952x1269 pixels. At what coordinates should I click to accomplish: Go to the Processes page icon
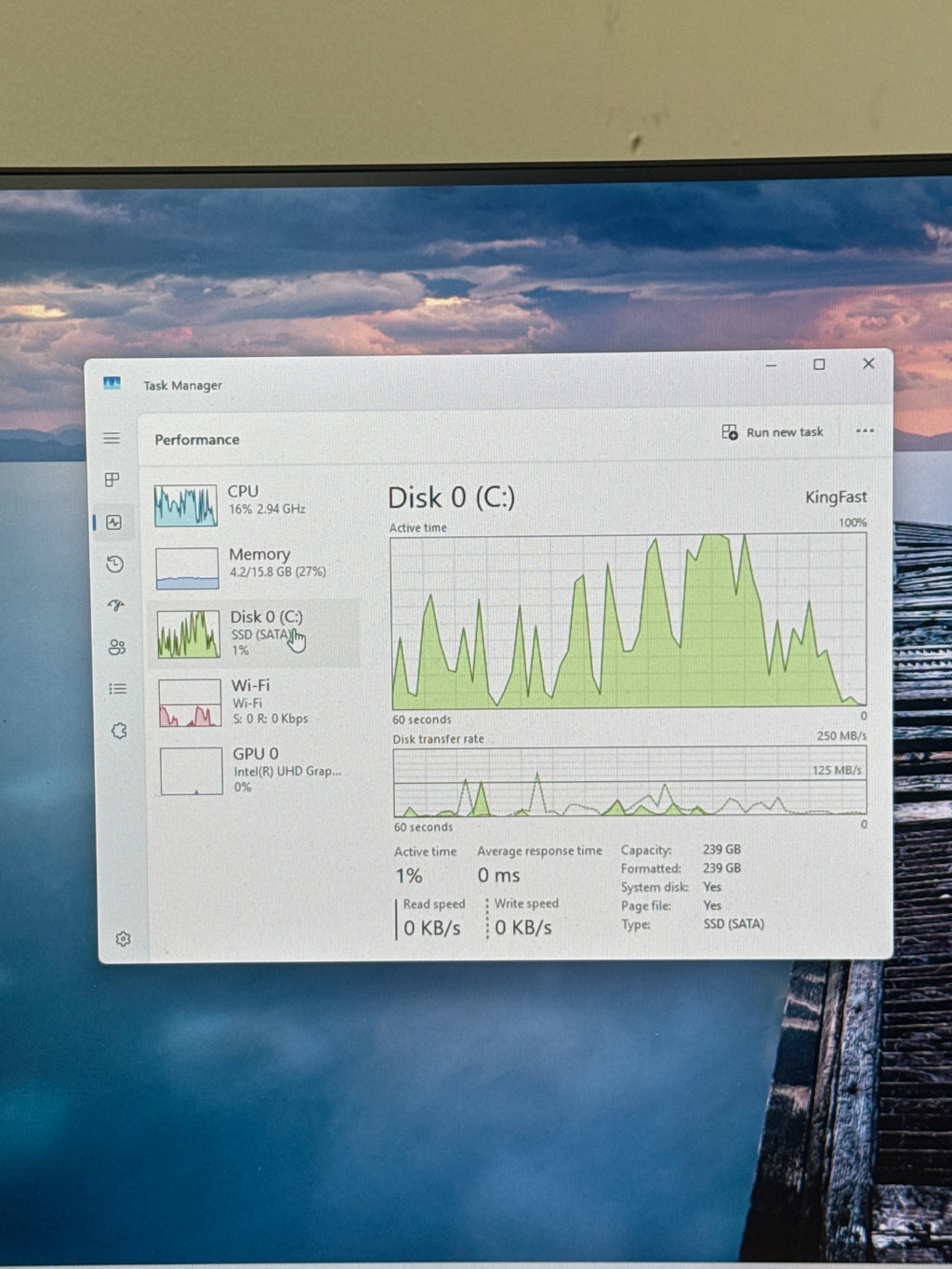(x=112, y=480)
